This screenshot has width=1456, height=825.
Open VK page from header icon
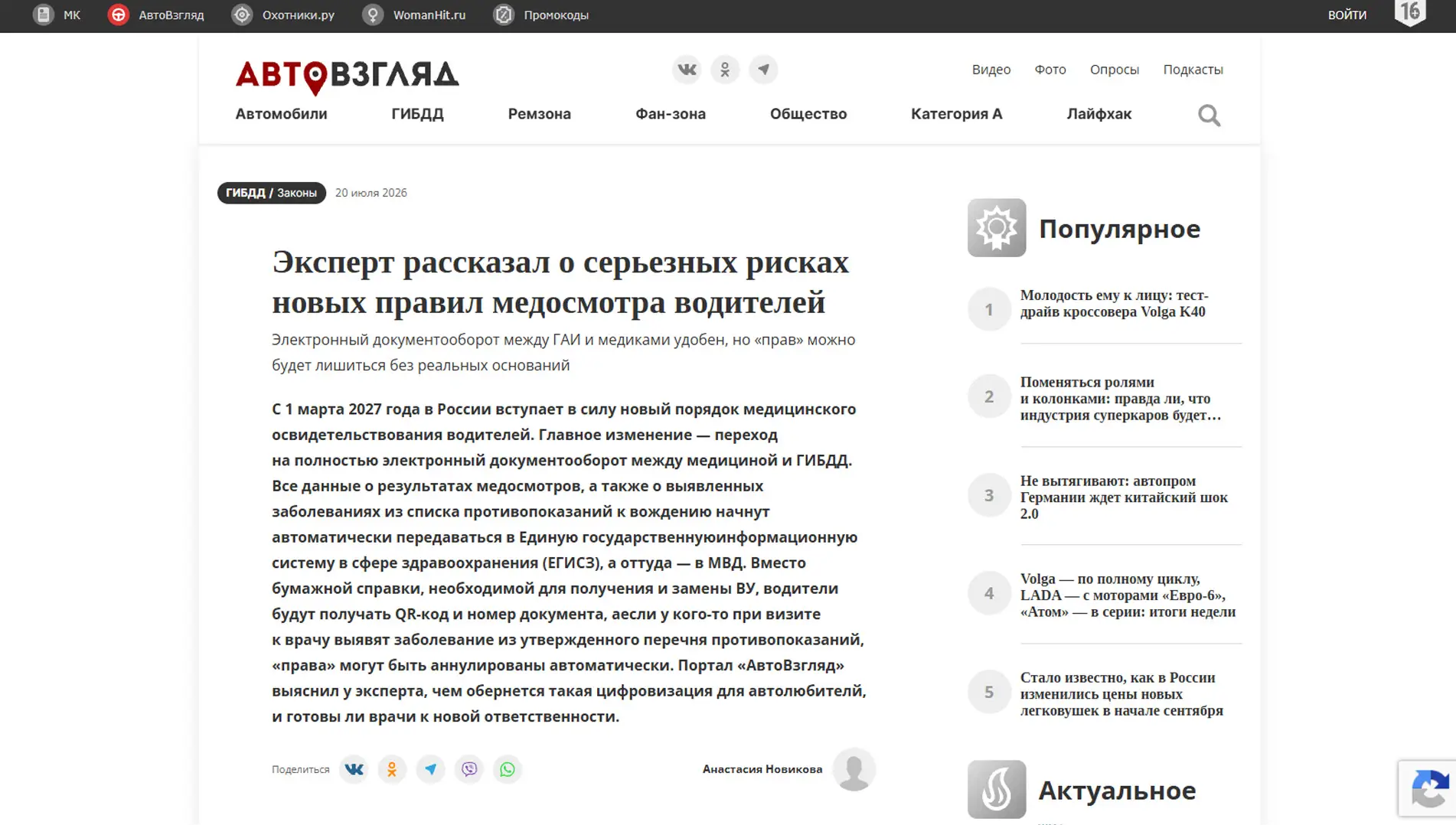pyautogui.click(x=687, y=70)
